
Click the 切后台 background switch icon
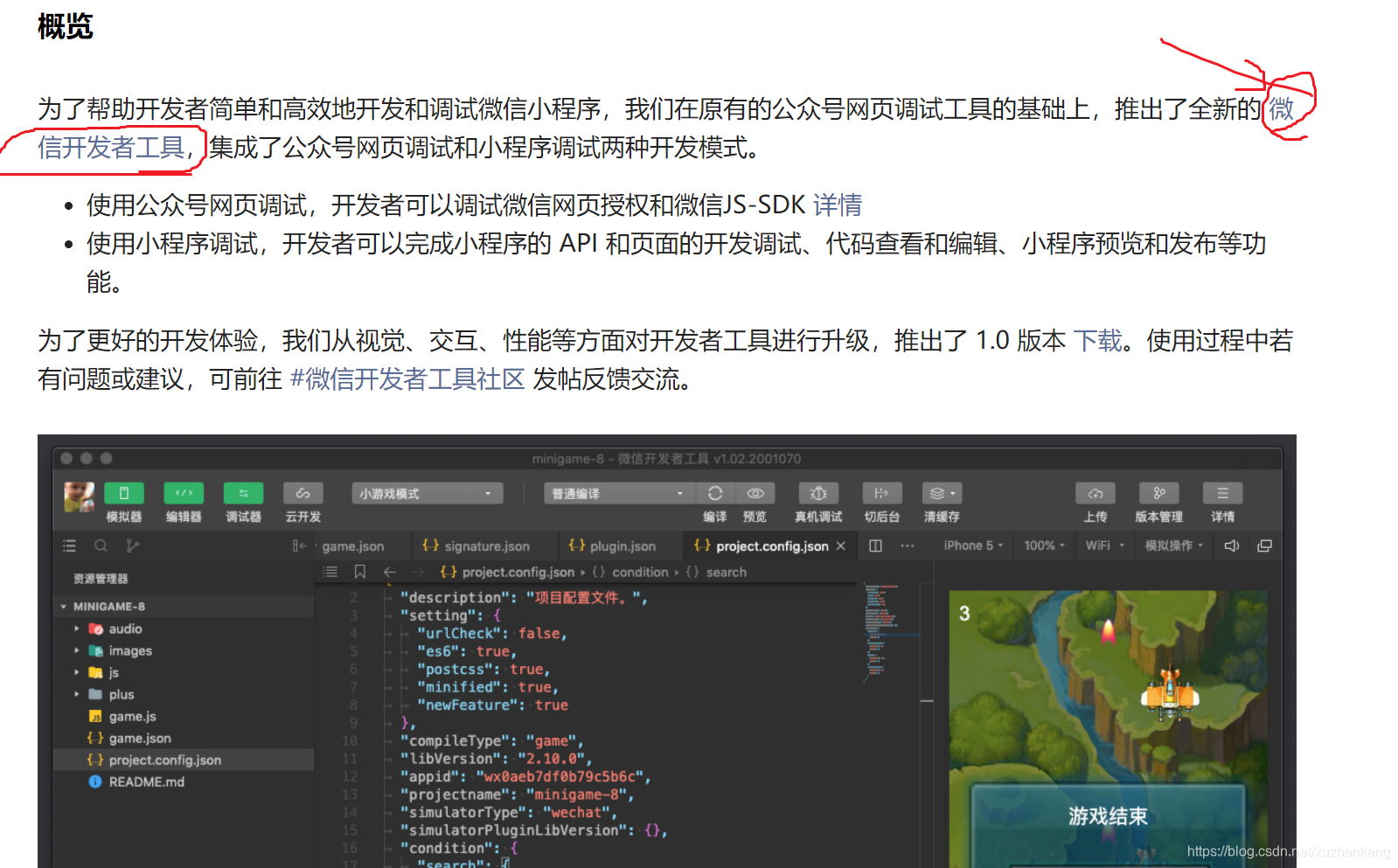point(881,493)
